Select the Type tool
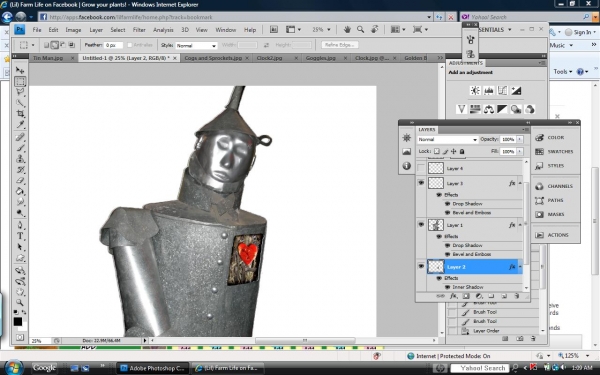The image size is (600, 375). (20, 236)
